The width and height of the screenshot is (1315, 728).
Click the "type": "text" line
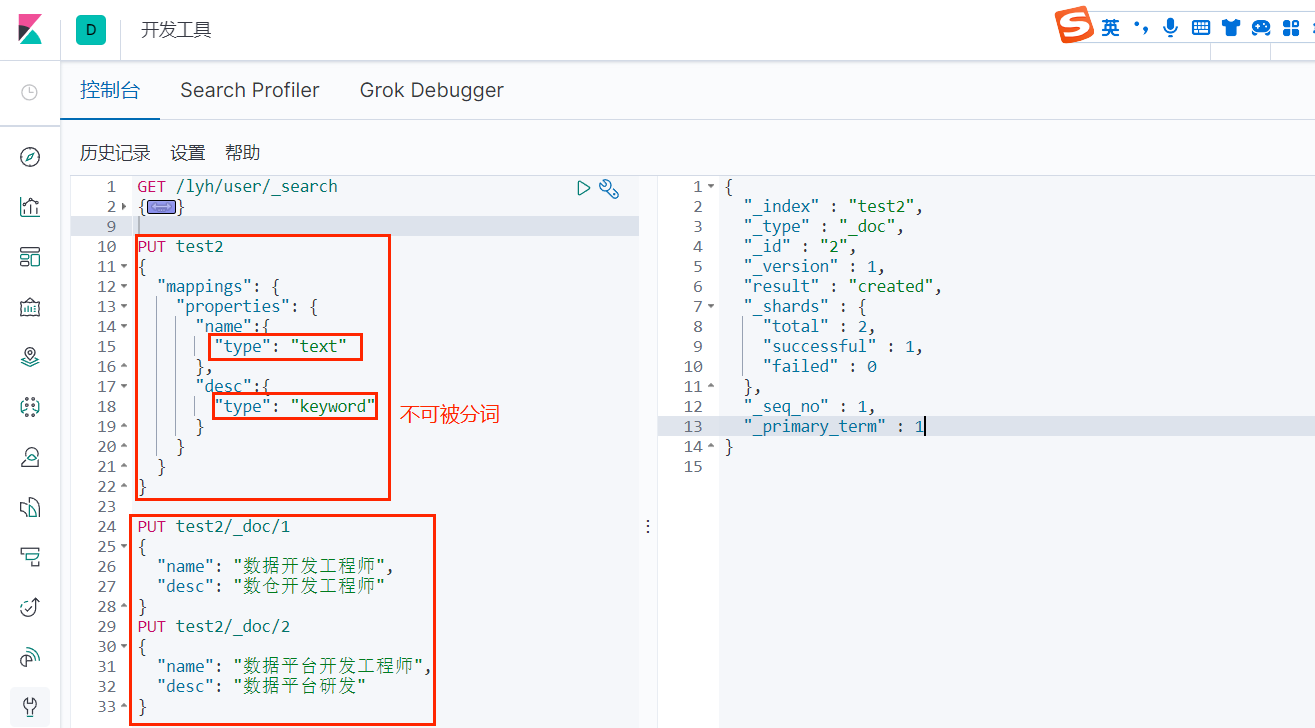280,346
